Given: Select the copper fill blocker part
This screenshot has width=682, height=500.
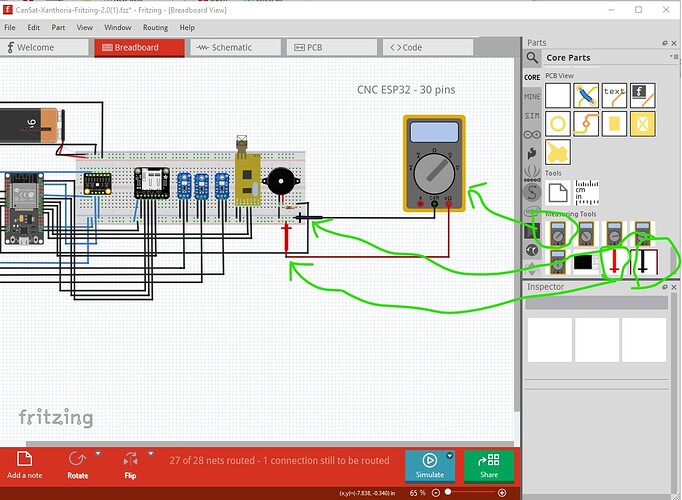Looking at the screenshot, I should [642, 124].
